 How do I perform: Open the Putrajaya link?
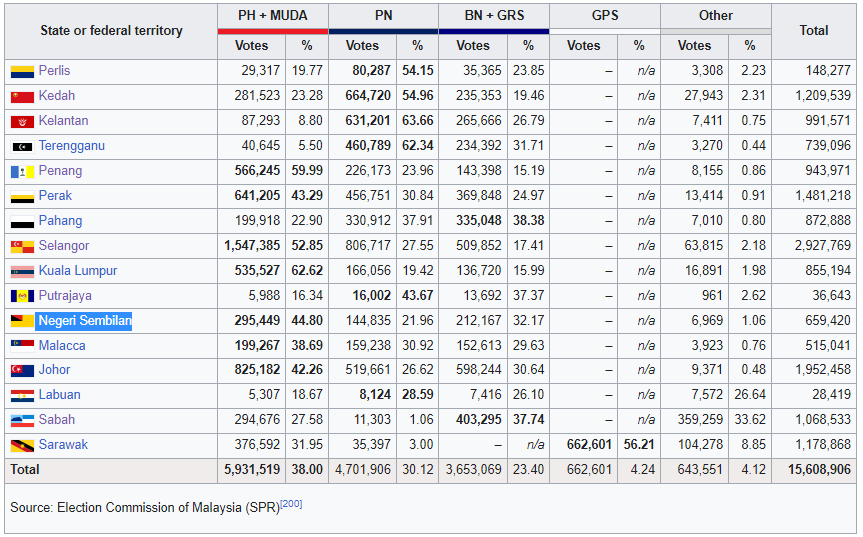coord(65,295)
